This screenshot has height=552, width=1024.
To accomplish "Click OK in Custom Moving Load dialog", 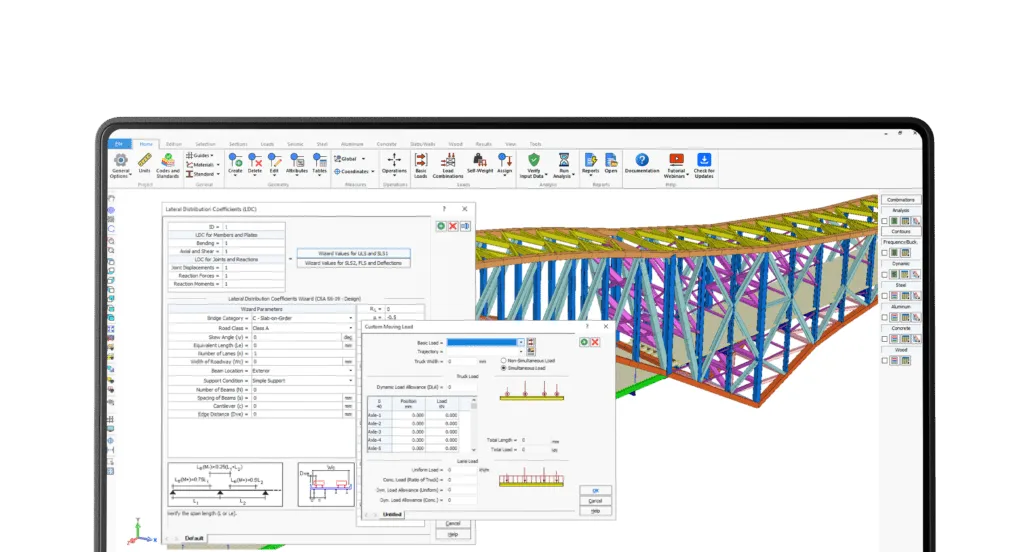I will [595, 491].
